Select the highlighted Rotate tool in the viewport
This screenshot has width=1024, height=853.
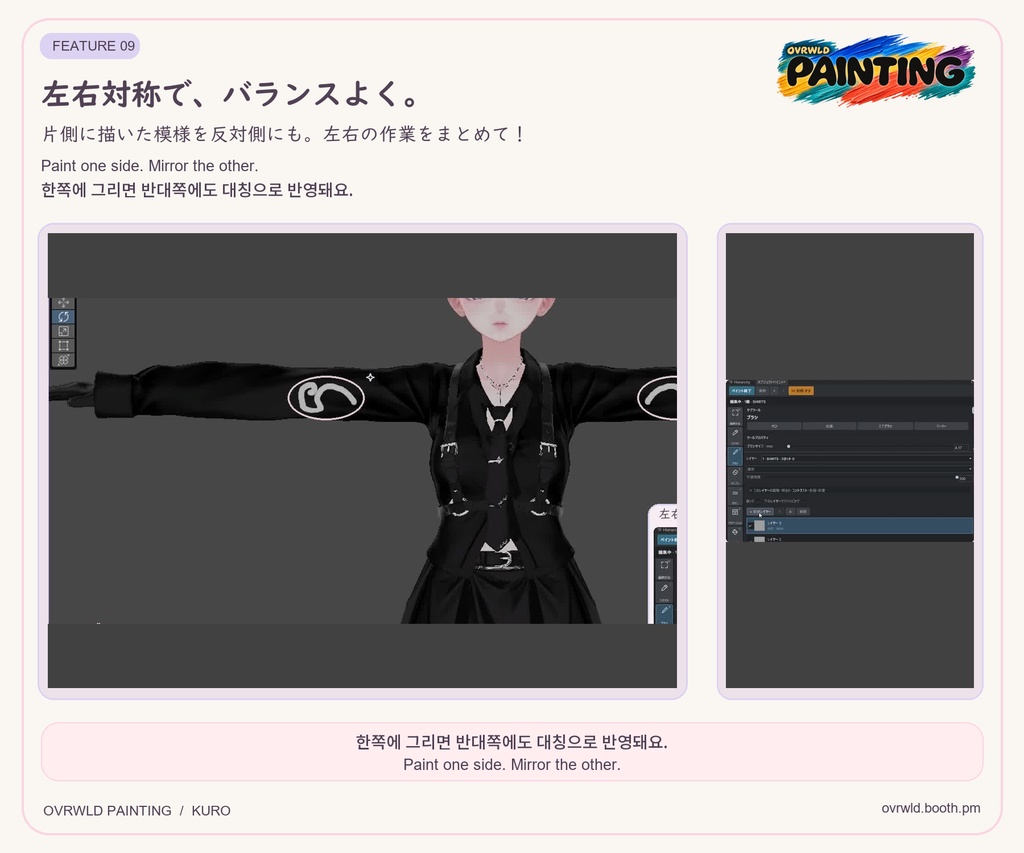(63, 317)
